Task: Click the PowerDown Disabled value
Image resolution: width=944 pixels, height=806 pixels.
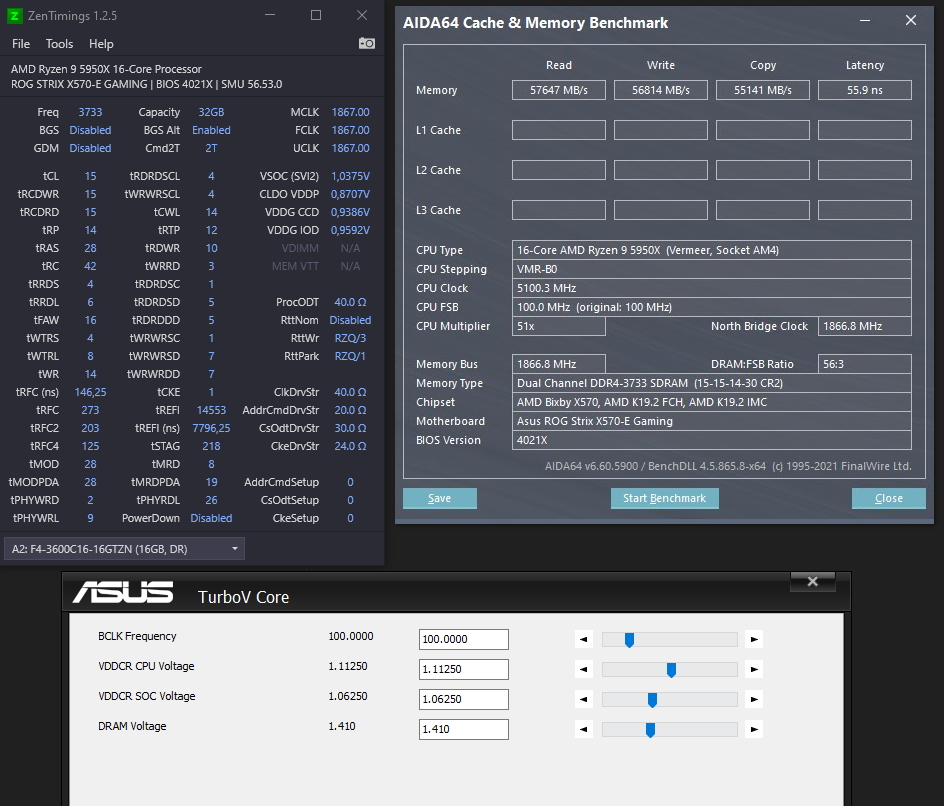Action: click(211, 518)
